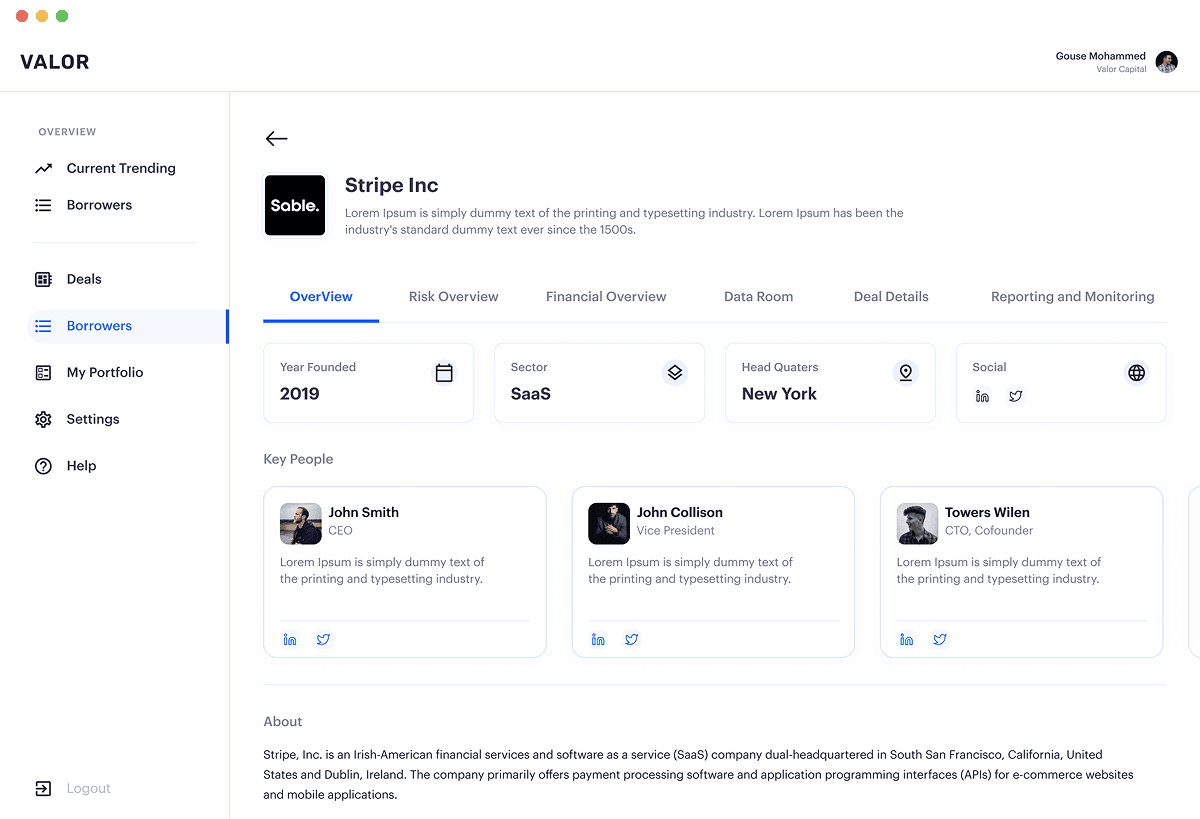
Task: Click calendar icon in Year Founded card
Action: point(444,373)
